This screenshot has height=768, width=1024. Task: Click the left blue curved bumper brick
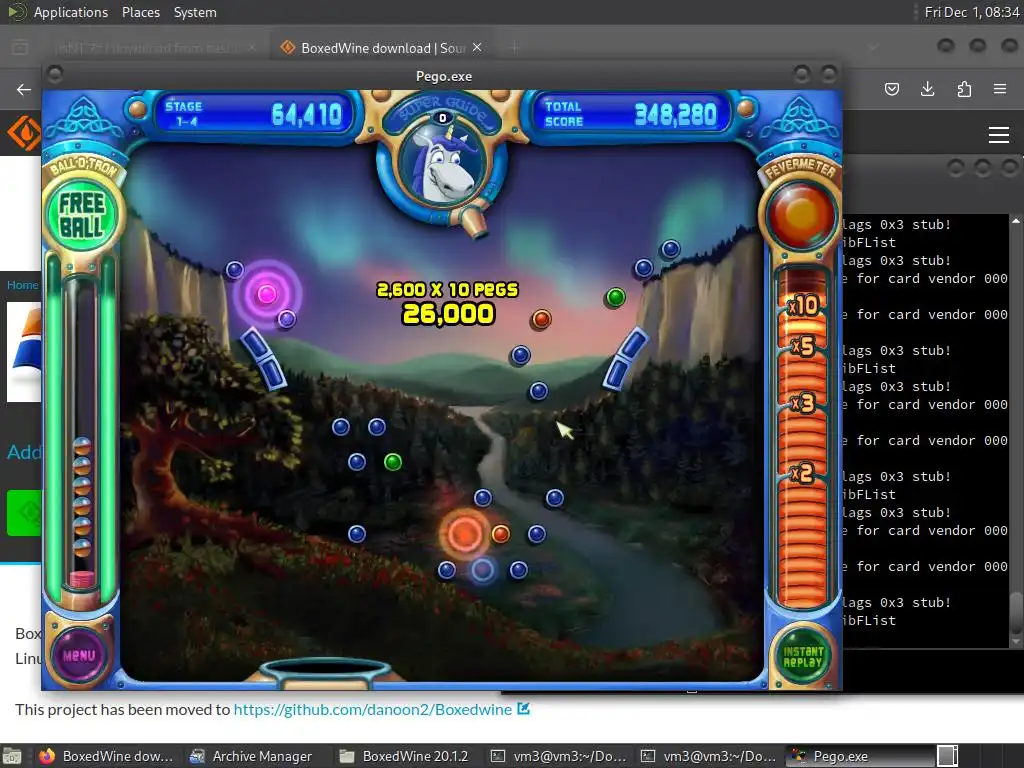coord(263,359)
